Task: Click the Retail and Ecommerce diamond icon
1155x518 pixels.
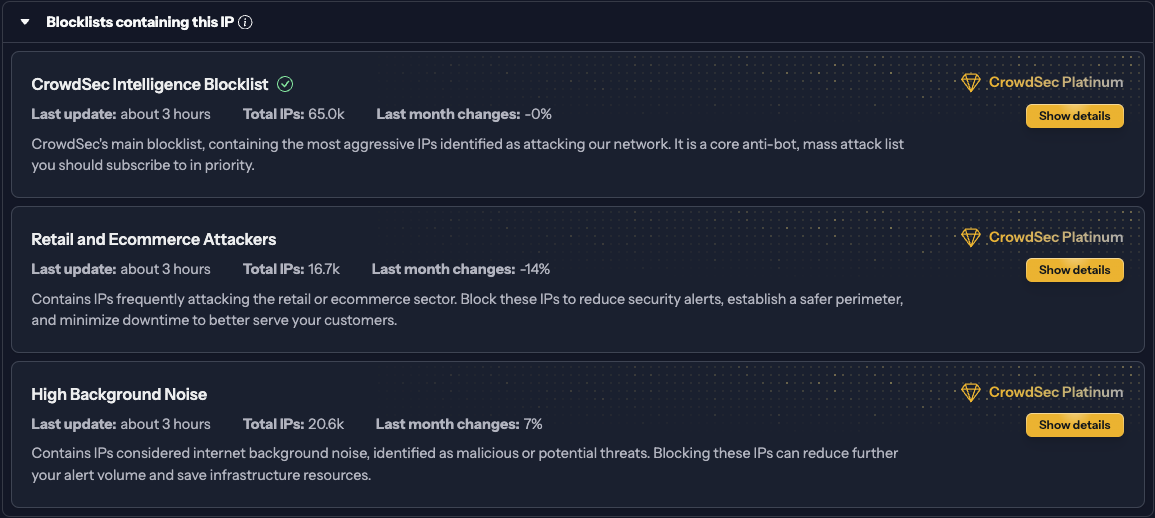Action: (x=970, y=237)
